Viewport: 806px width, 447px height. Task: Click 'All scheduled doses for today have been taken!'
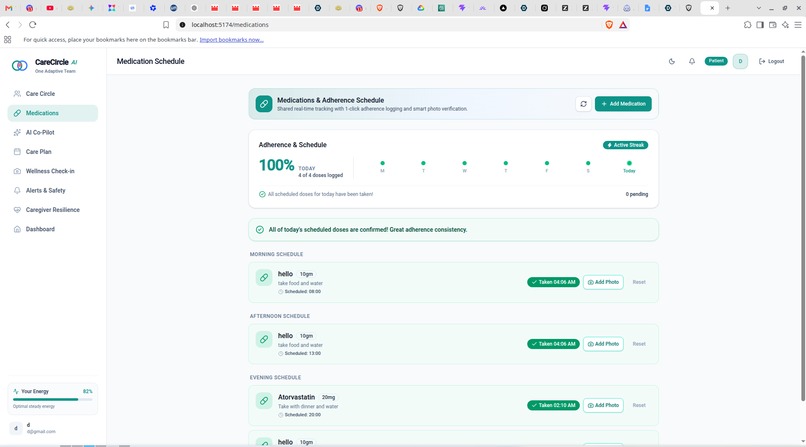coord(320,194)
